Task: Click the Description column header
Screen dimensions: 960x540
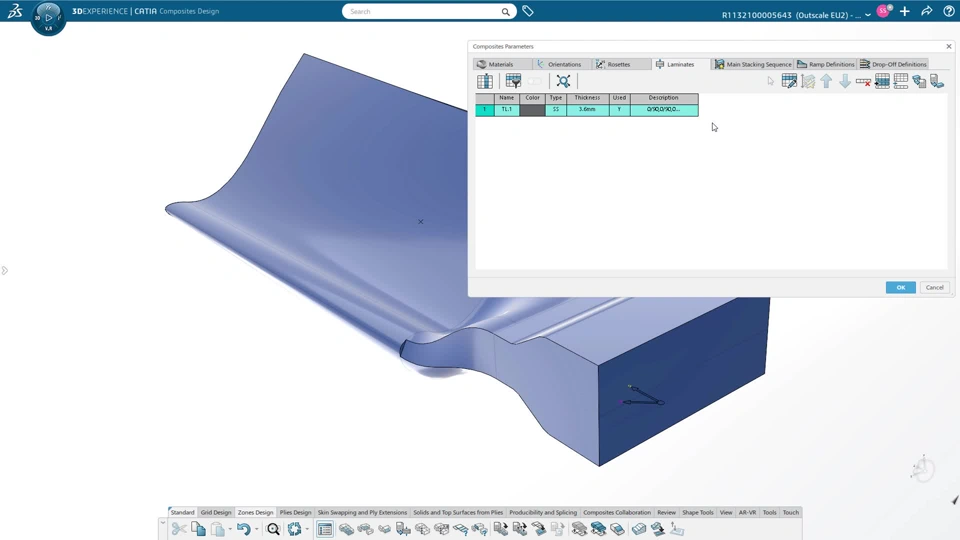Action: pyautogui.click(x=664, y=98)
